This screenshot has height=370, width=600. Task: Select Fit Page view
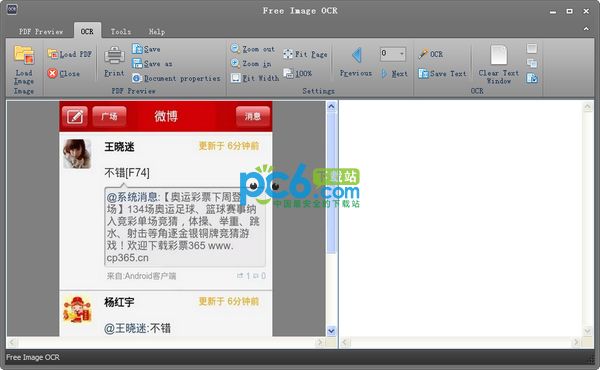305,54
